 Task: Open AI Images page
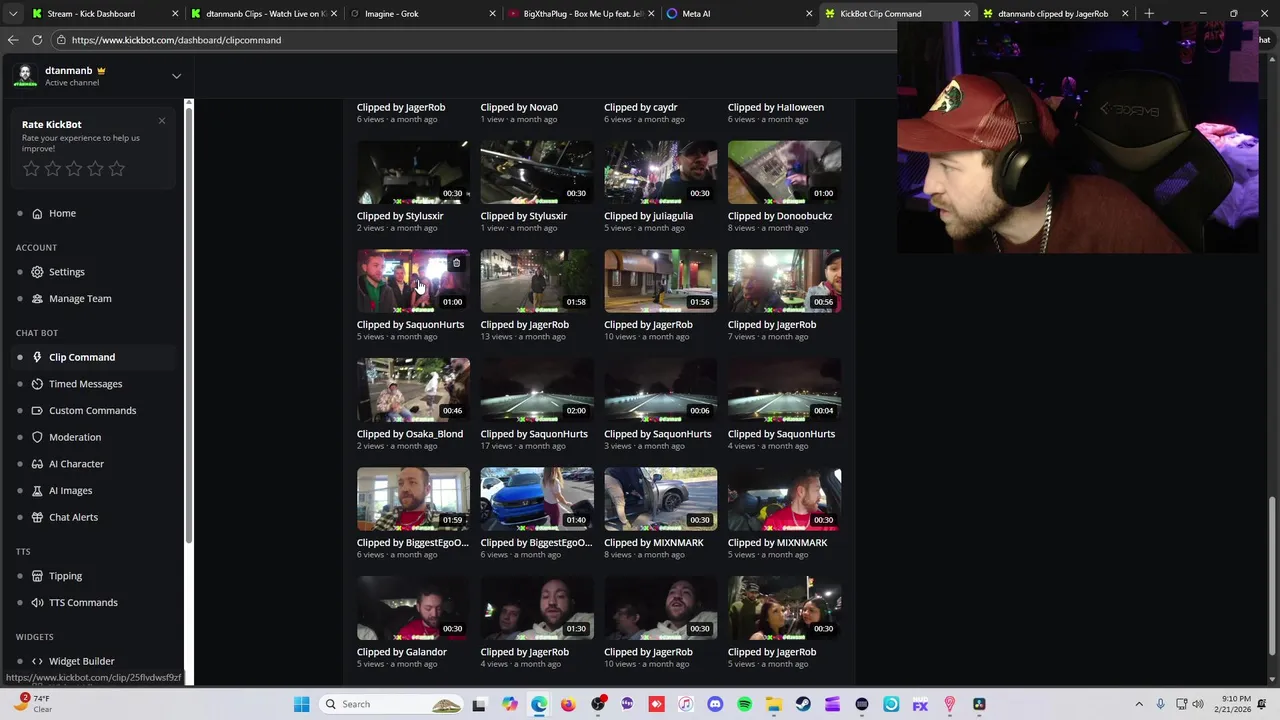pos(70,490)
